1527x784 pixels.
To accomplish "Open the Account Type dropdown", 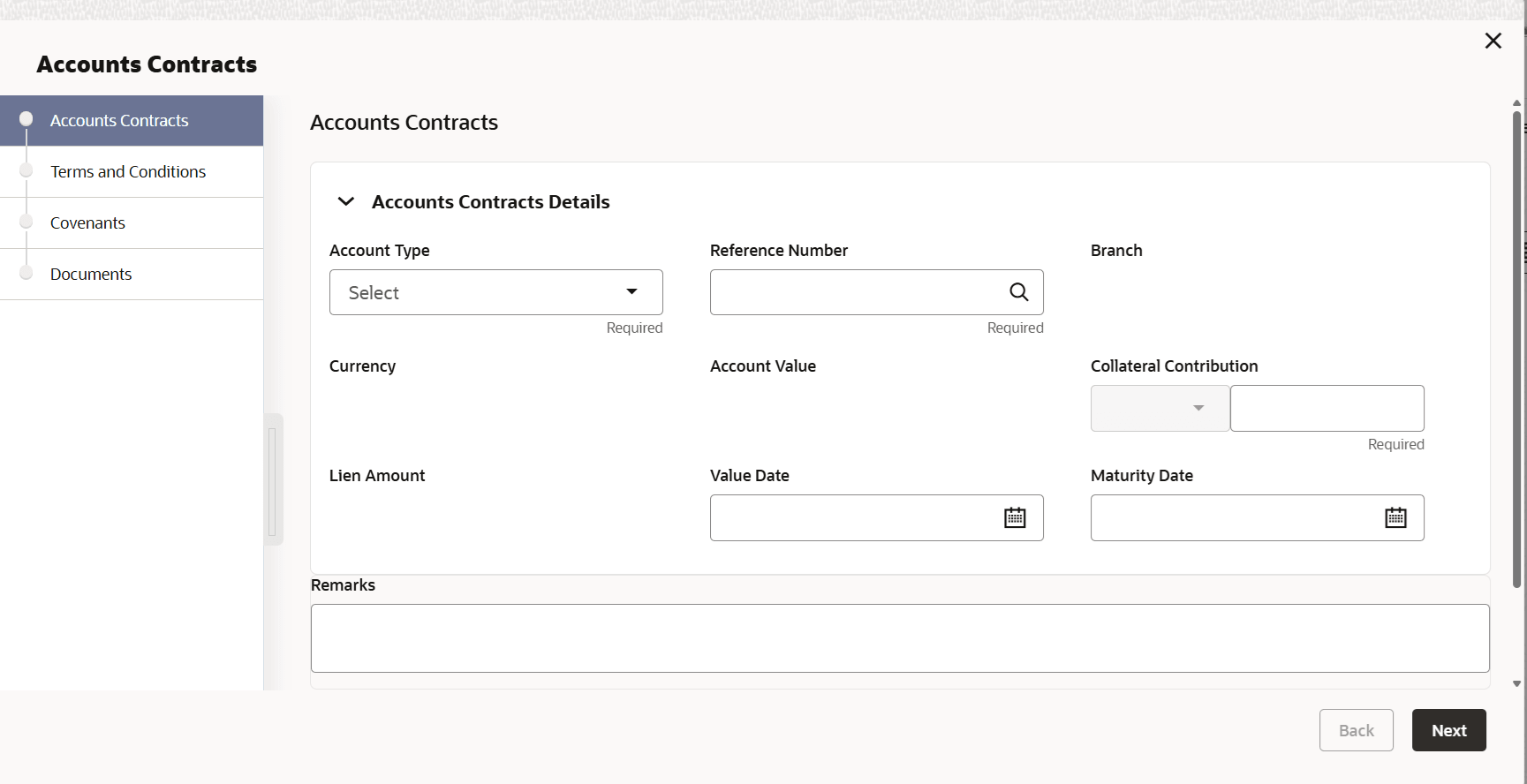I will coord(495,292).
